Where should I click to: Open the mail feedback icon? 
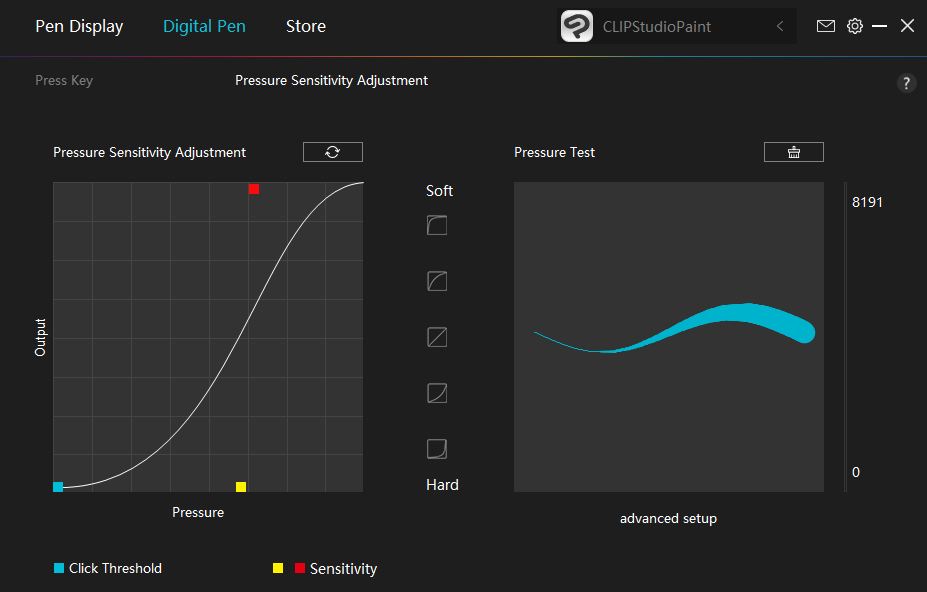(x=826, y=26)
